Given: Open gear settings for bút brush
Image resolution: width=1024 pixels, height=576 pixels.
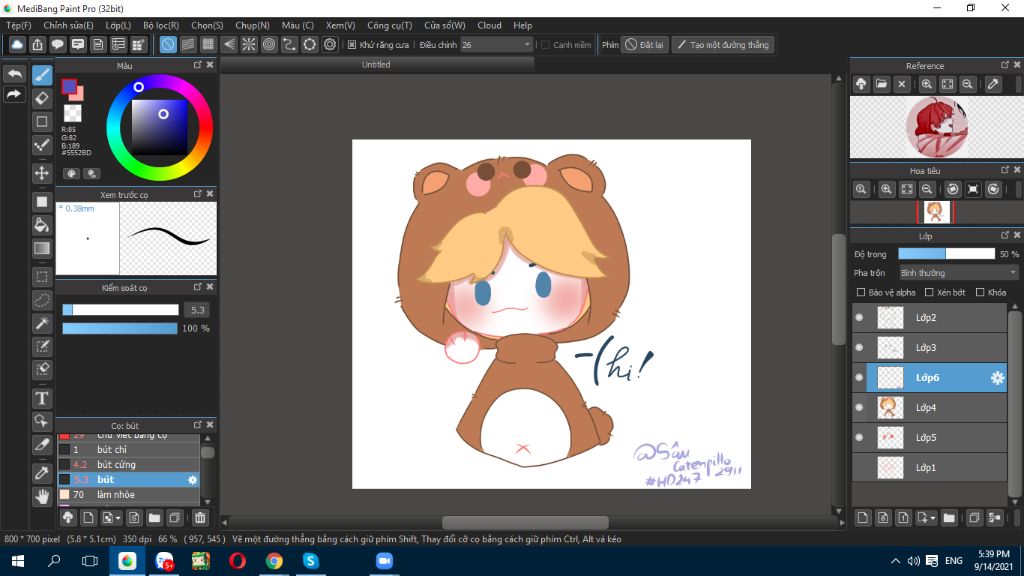Looking at the screenshot, I should (x=192, y=479).
